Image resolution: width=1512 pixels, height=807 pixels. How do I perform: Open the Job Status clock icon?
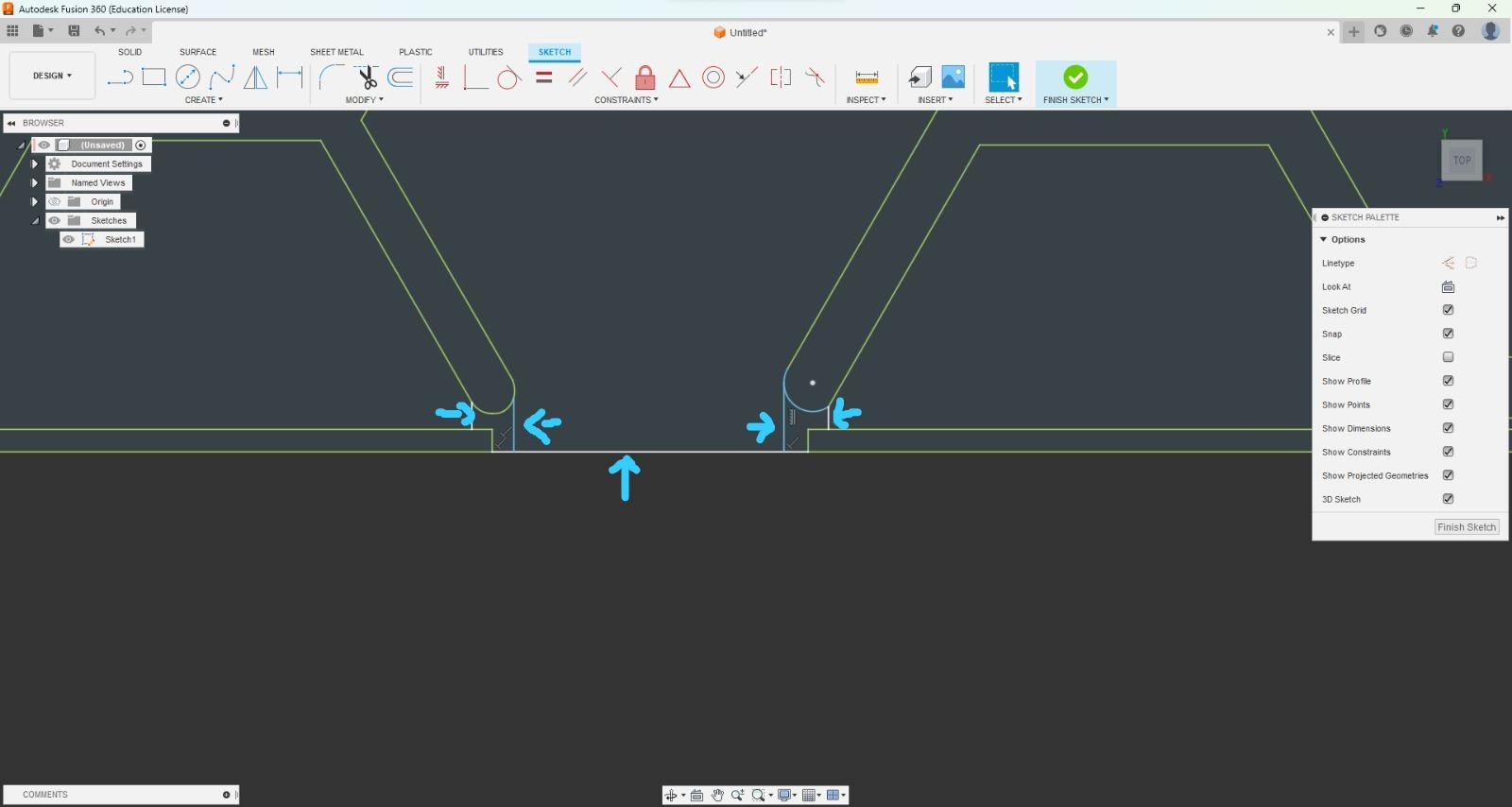1406,31
